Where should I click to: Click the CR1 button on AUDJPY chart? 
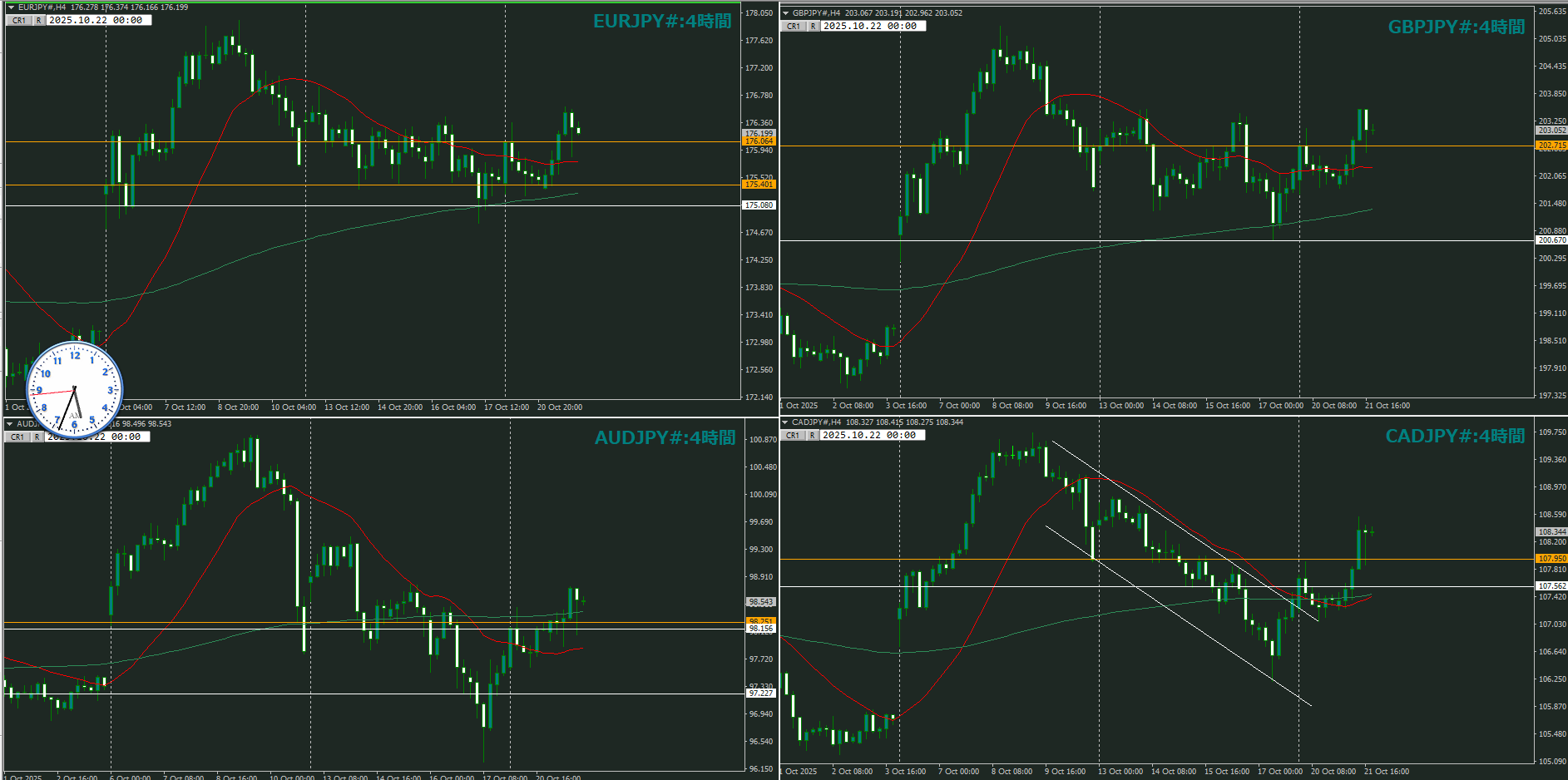tap(17, 437)
